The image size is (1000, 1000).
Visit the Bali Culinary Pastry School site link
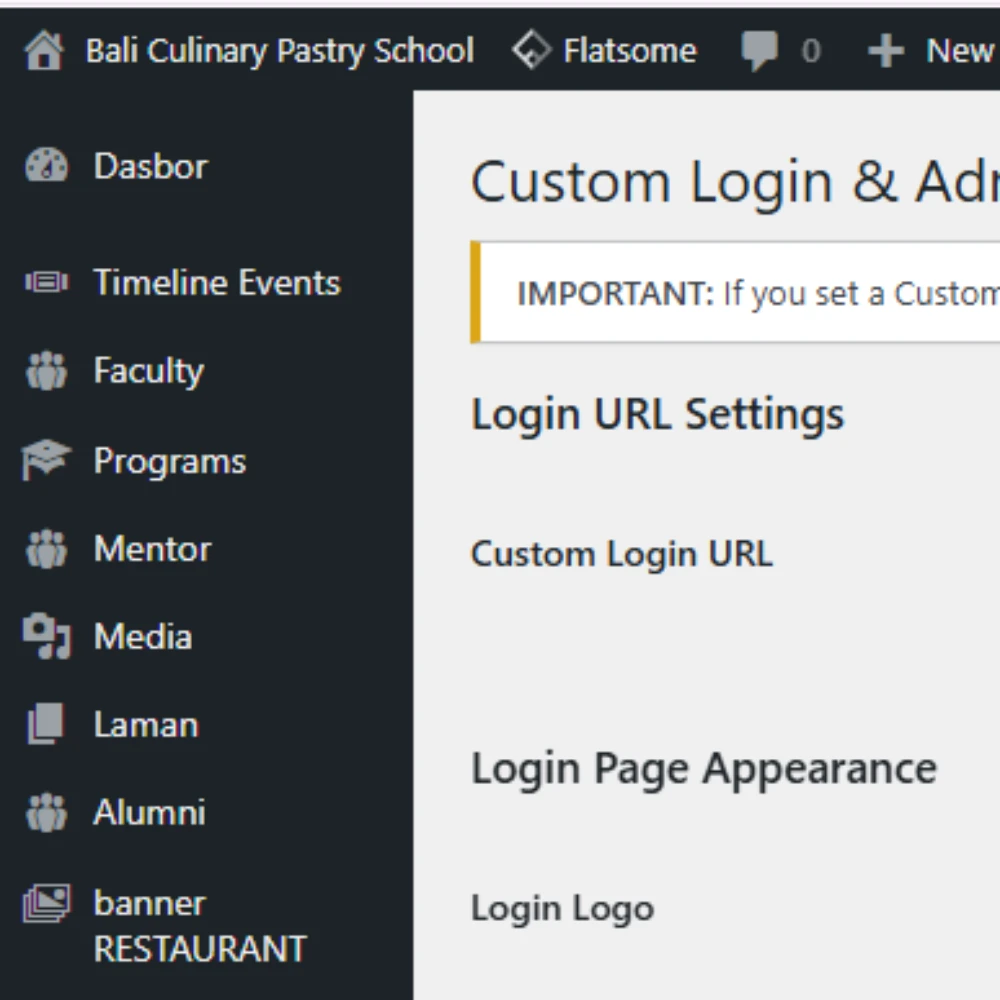pos(279,51)
